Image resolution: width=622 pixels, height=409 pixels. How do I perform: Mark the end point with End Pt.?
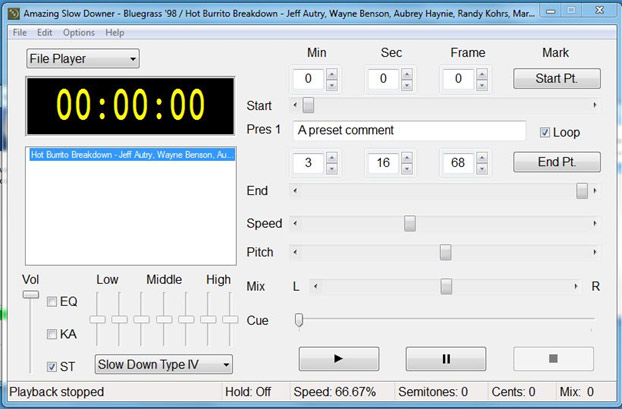coord(557,162)
